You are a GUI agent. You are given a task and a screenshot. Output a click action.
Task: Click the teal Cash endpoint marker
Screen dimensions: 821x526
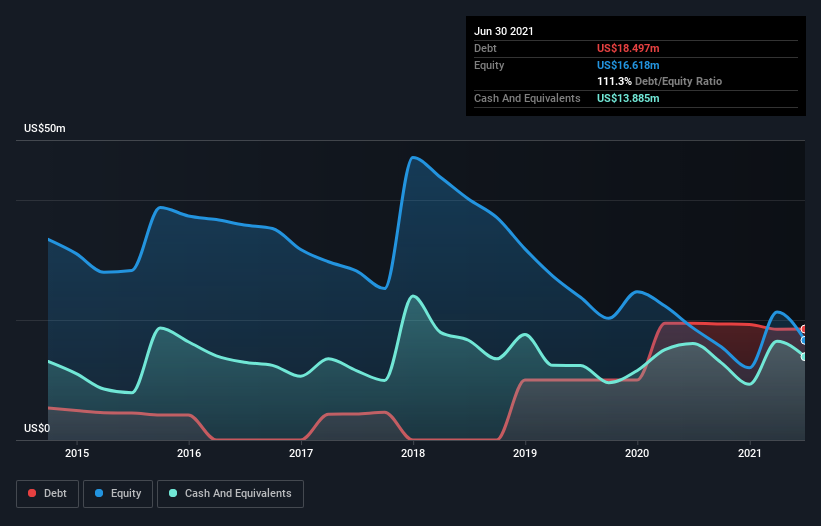pos(804,357)
